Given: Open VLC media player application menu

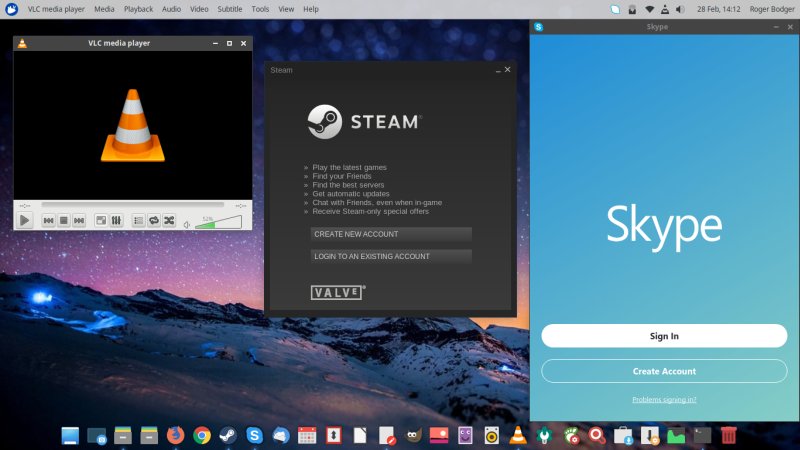Looking at the screenshot, I should click(56, 9).
